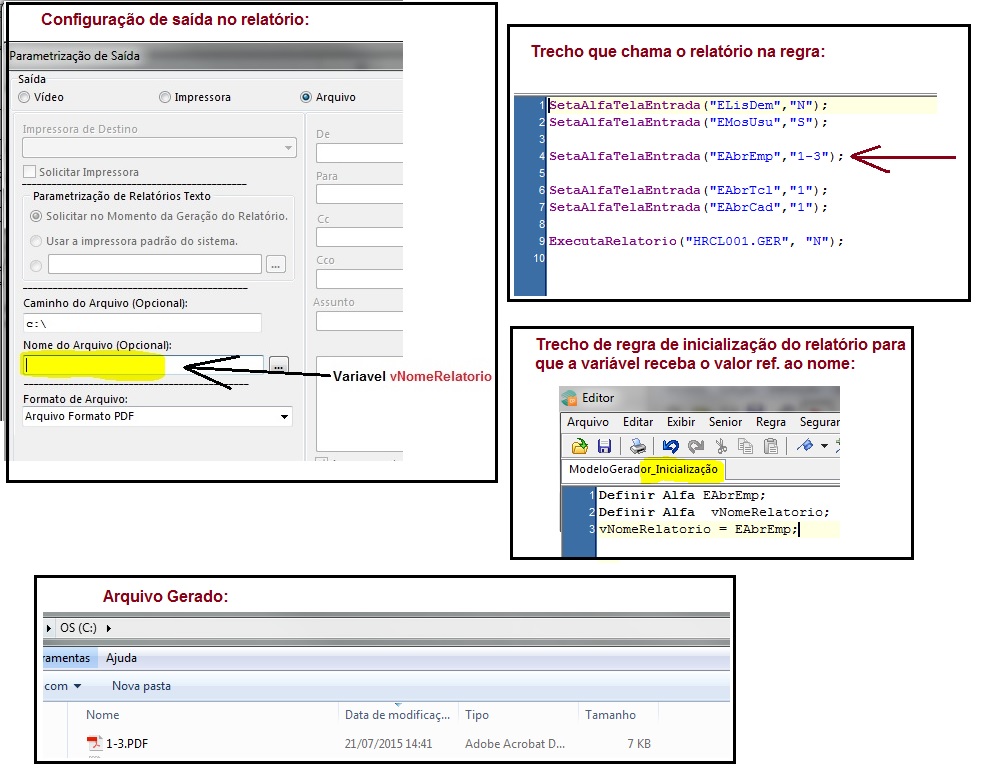
Task: Click the Caminho do Arquivo input field
Action: (141, 323)
